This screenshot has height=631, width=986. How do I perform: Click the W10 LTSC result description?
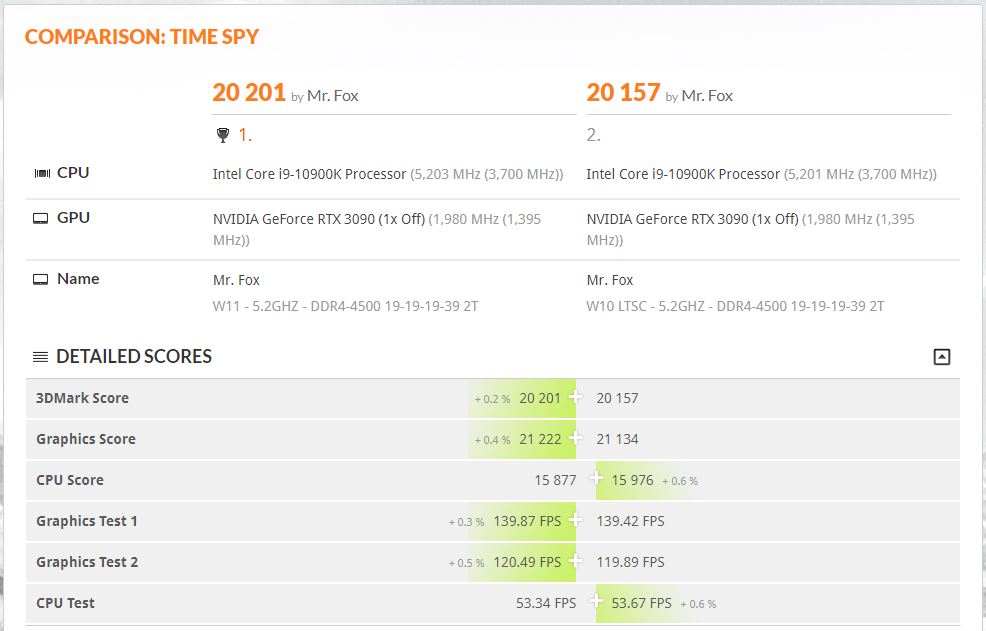[x=735, y=306]
